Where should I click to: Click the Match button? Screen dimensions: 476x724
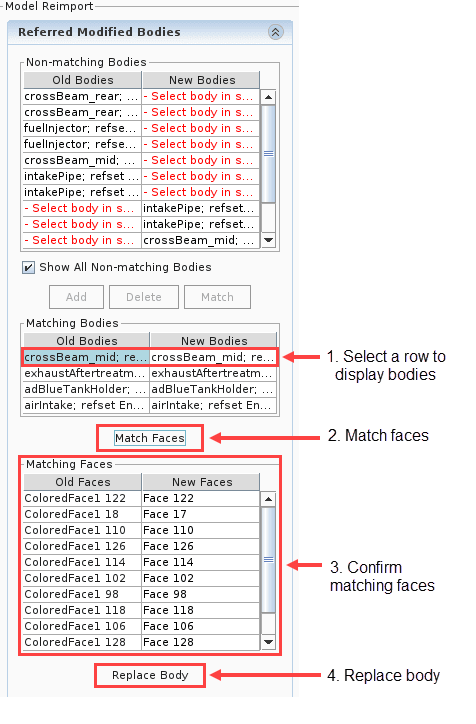click(217, 297)
